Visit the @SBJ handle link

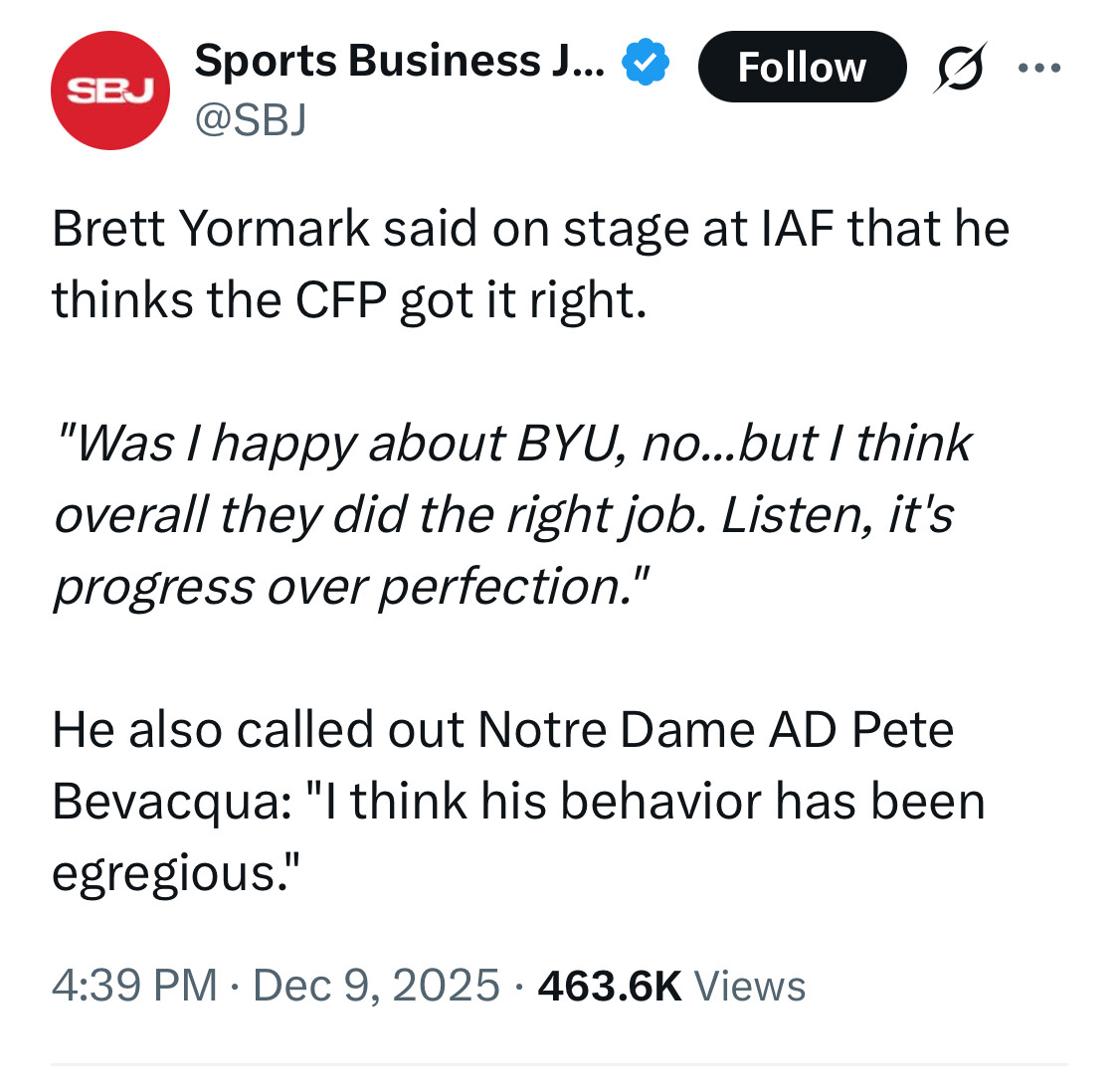[251, 119]
